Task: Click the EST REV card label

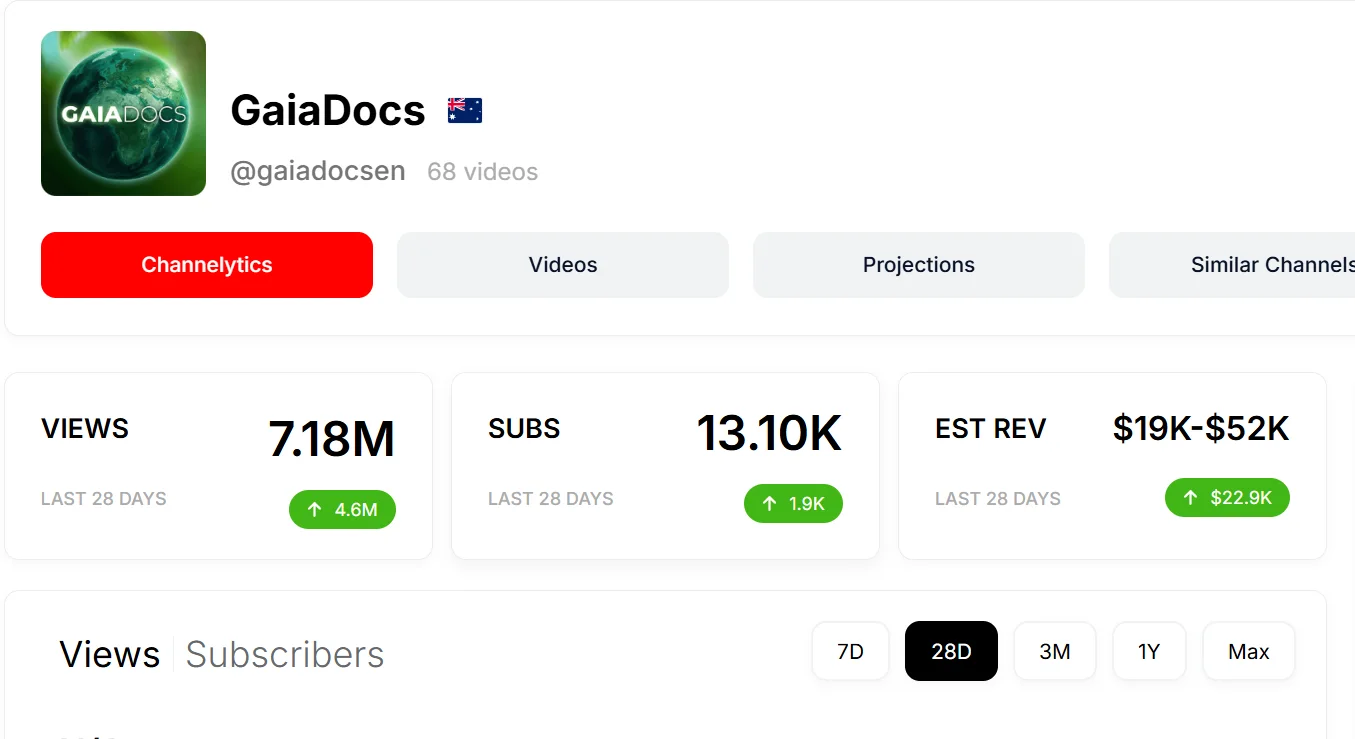Action: [990, 429]
